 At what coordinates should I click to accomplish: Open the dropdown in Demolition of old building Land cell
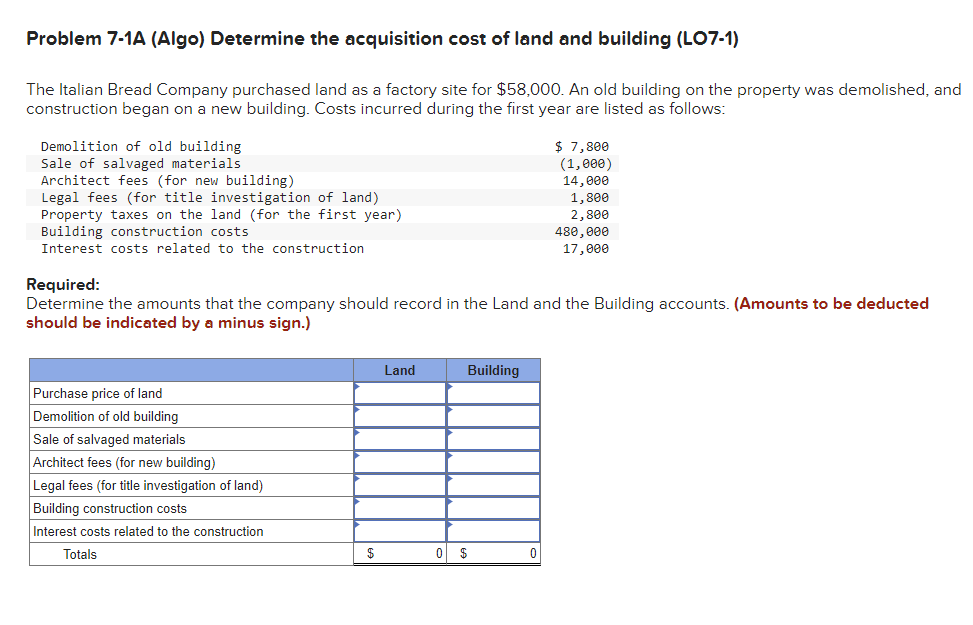(357, 410)
